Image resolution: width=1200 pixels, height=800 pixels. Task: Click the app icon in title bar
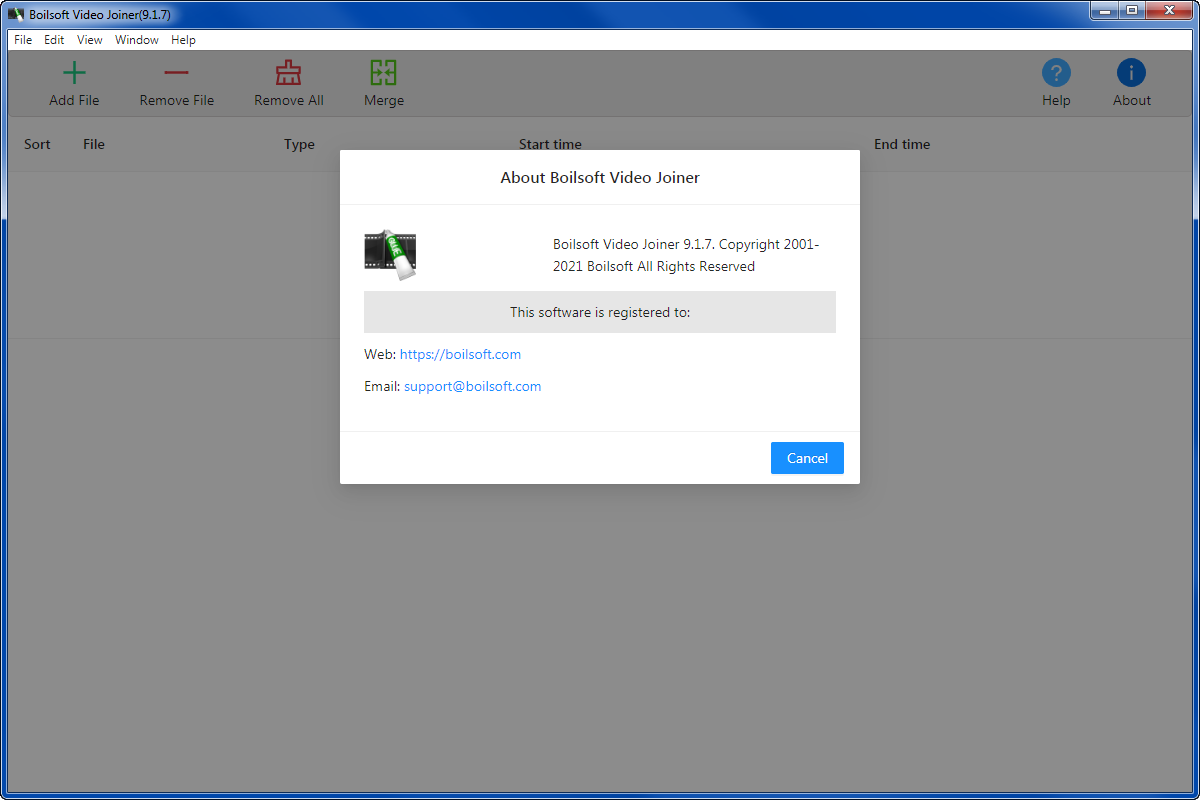click(16, 14)
